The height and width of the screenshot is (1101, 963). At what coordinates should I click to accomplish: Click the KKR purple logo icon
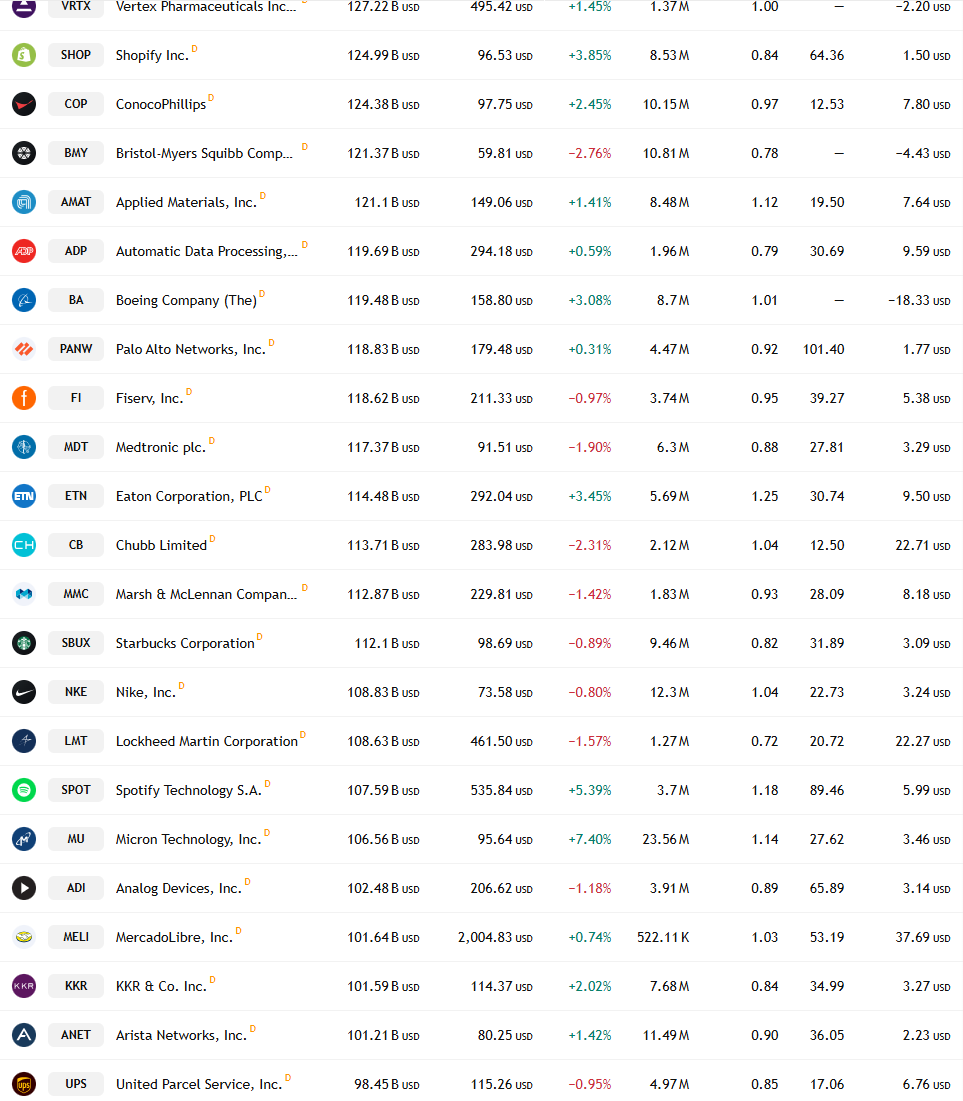[24, 986]
